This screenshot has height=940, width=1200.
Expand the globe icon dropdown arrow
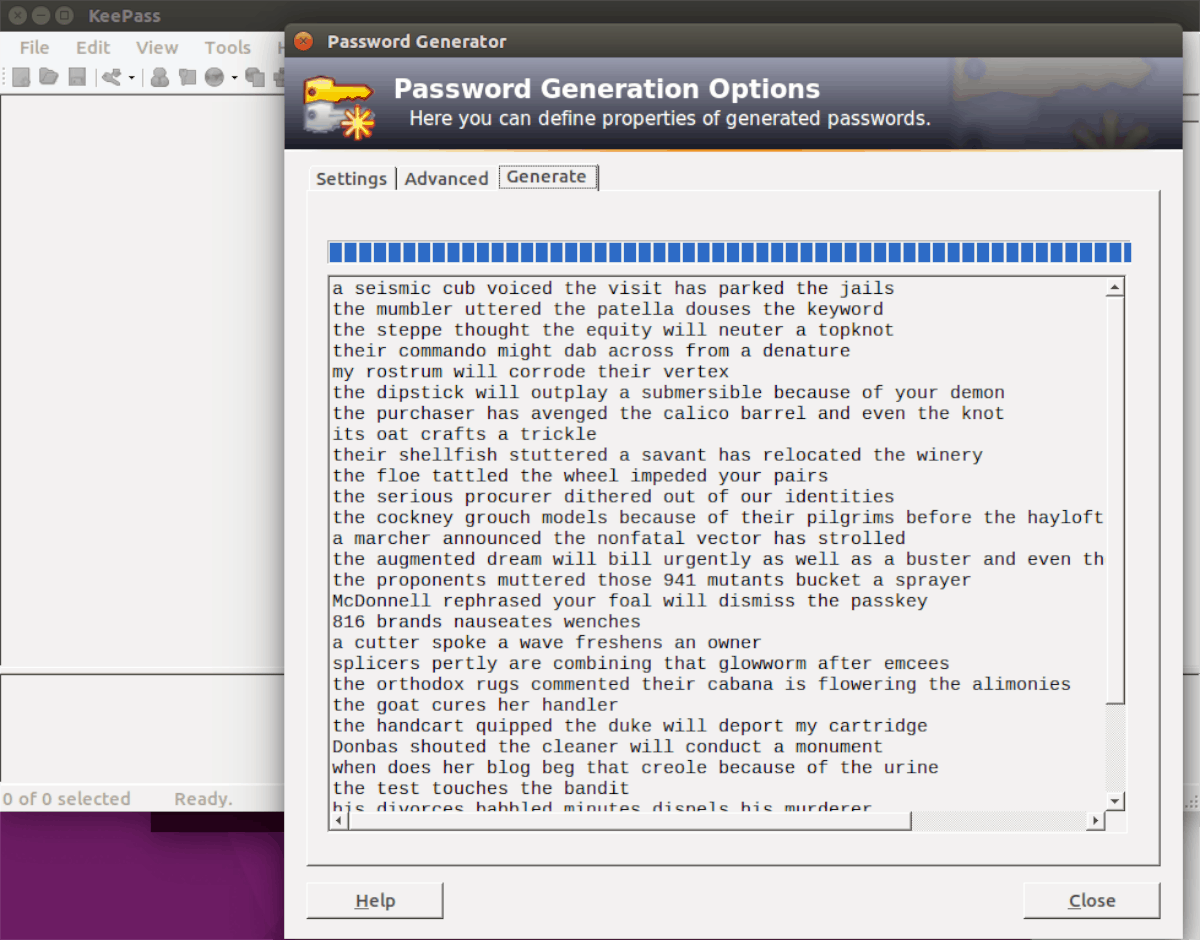(x=234, y=76)
